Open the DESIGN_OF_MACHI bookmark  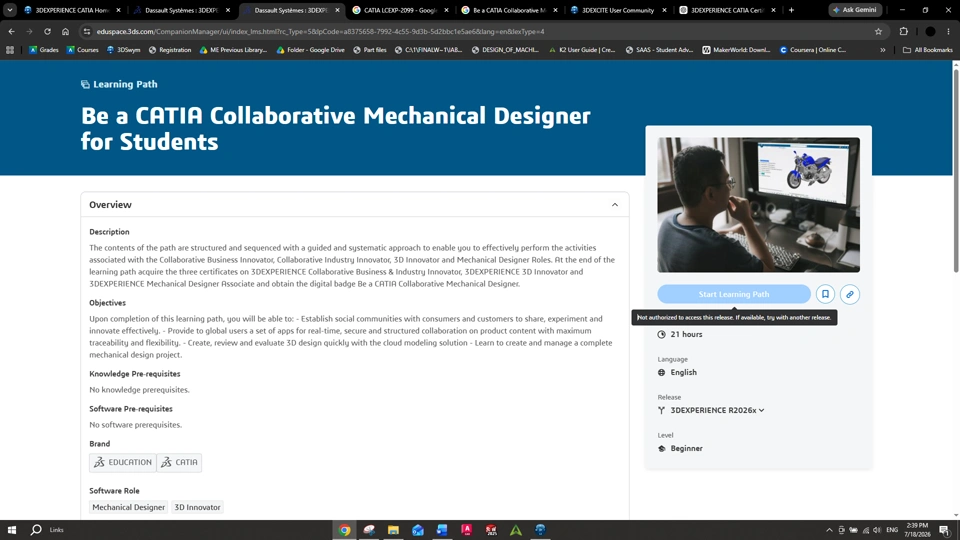click(505, 50)
